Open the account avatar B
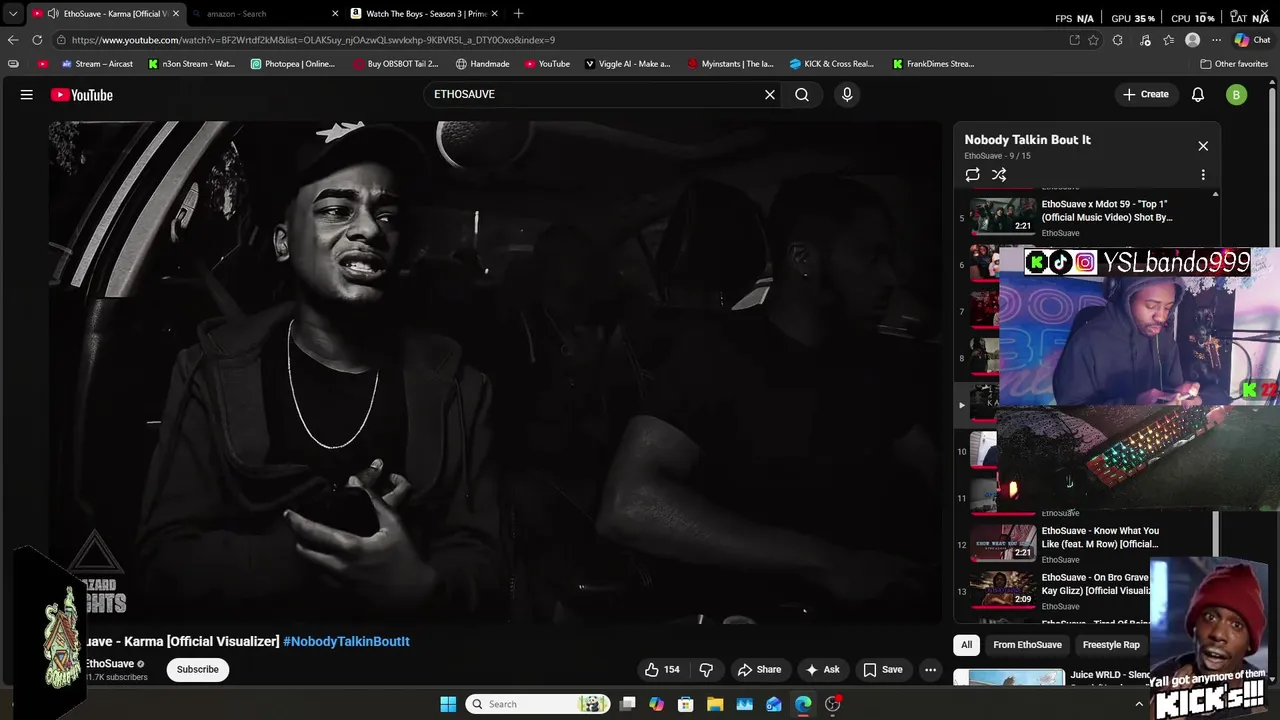Screen dimensions: 1280x720 (1237, 95)
